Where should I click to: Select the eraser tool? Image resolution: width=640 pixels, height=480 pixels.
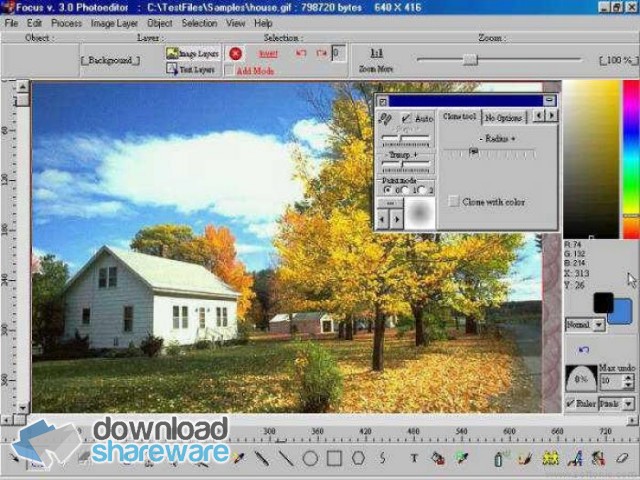pyautogui.click(x=622, y=458)
